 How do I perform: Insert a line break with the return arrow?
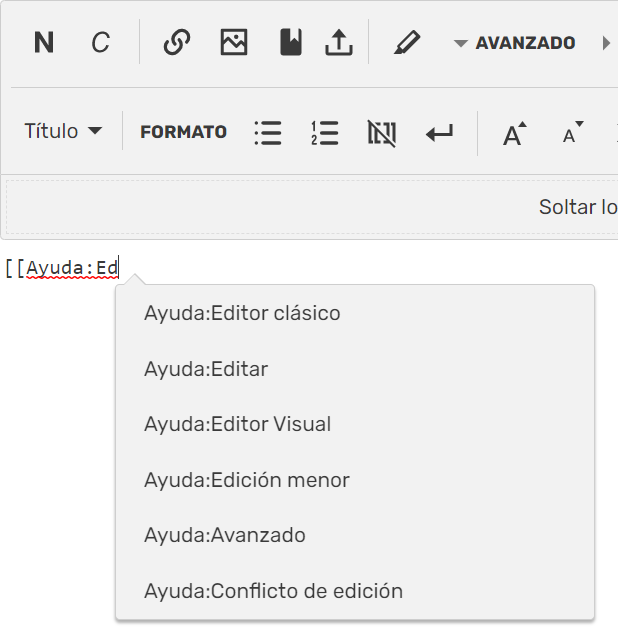point(439,132)
